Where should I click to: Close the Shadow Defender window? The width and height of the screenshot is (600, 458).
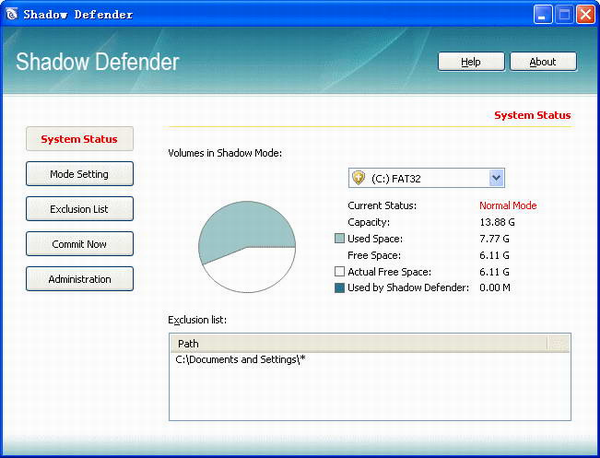click(584, 14)
